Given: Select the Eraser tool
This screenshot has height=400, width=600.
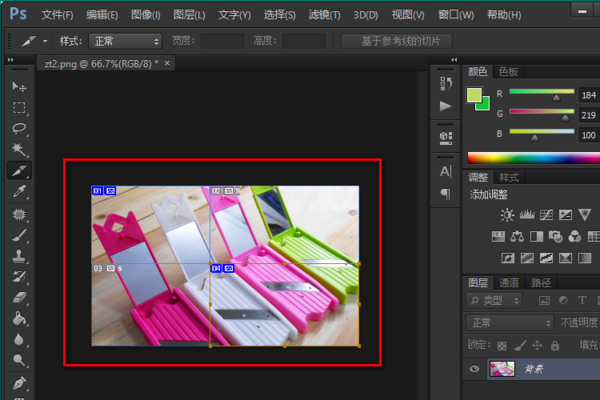Looking at the screenshot, I should (x=19, y=297).
